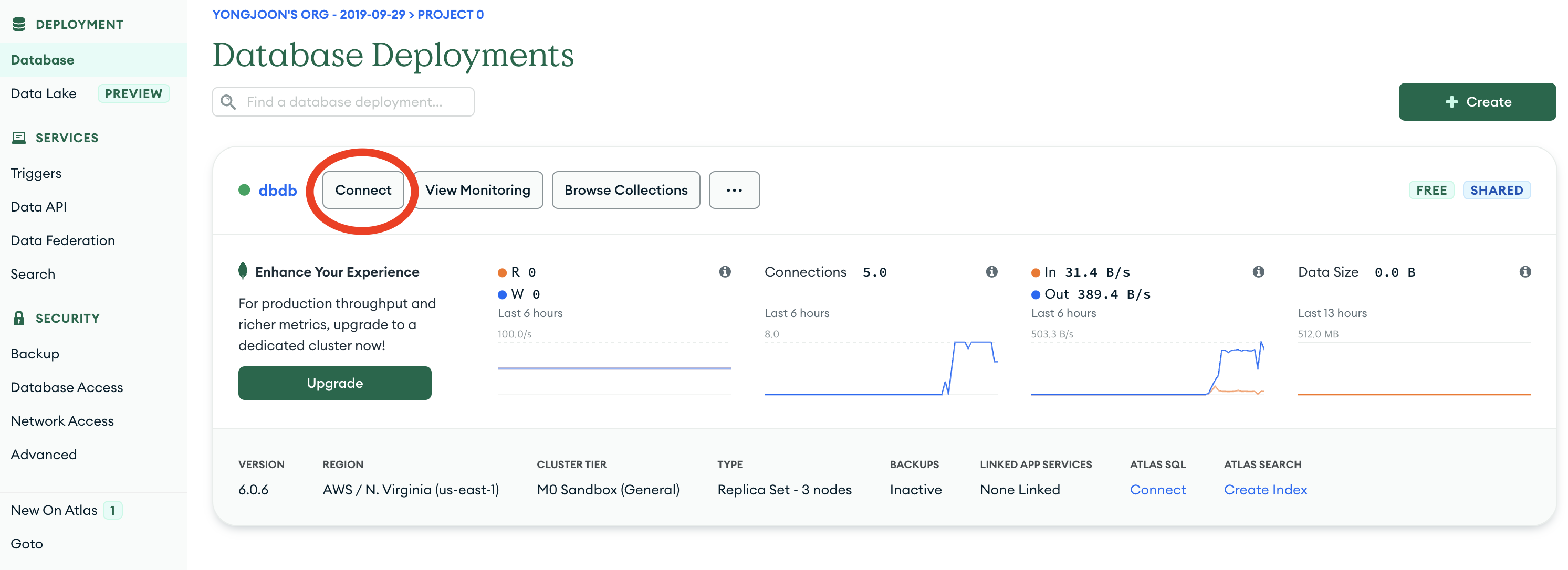Click the Upgrade button
This screenshot has height=570, width=1568.
click(335, 383)
